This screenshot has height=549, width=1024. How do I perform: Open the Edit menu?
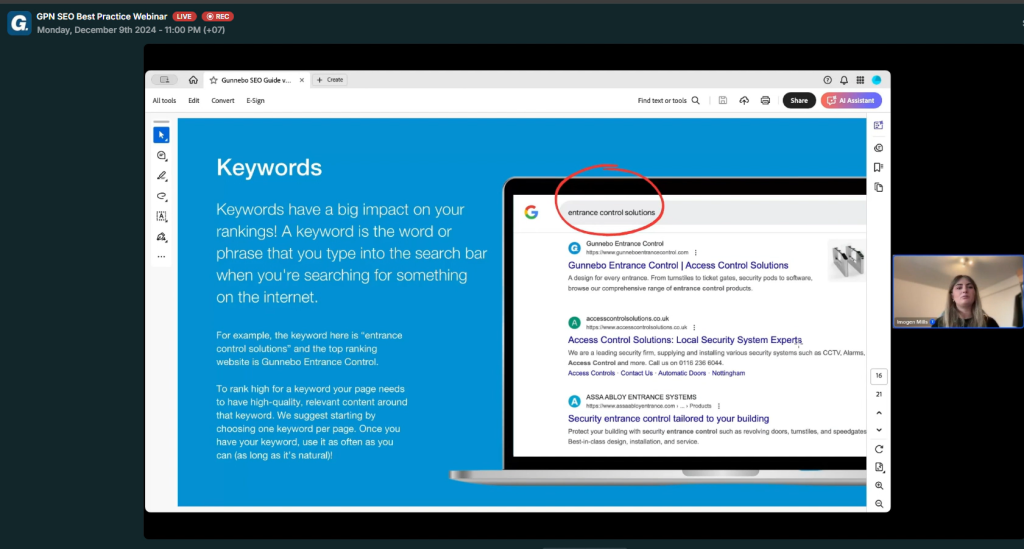click(194, 101)
